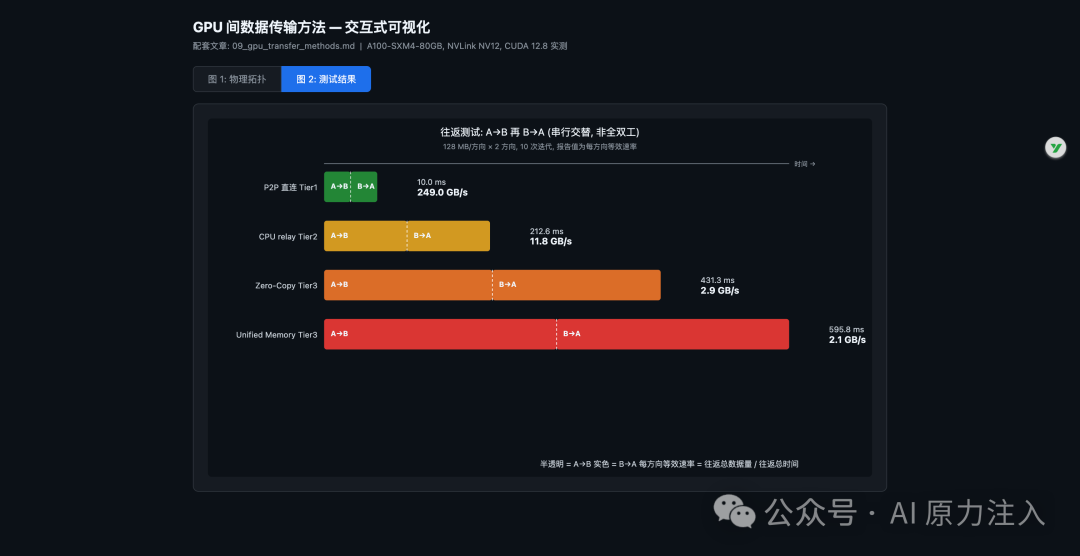Click the 2.9 GB/s value

(x=720, y=291)
